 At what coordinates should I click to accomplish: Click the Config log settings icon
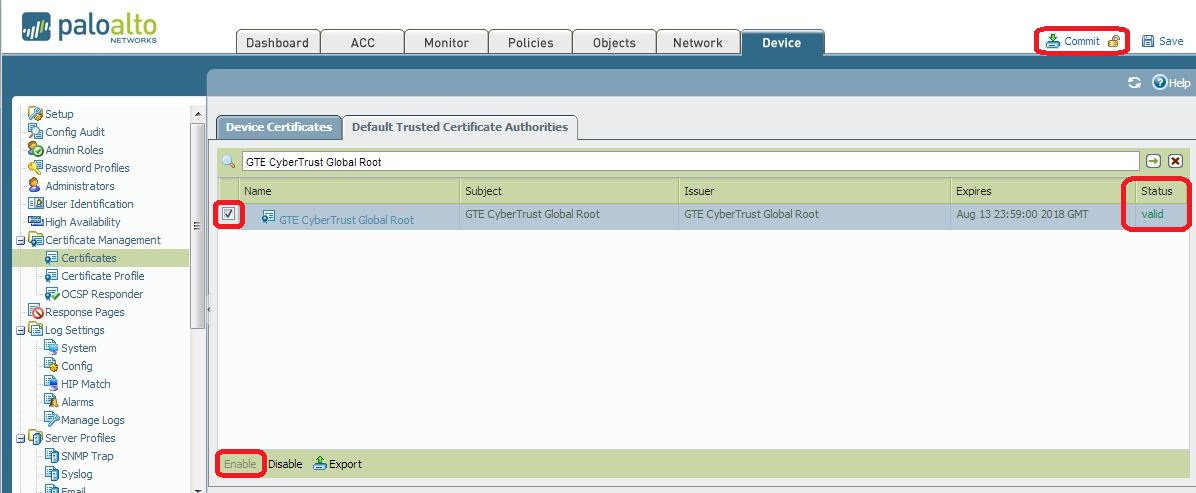click(51, 366)
